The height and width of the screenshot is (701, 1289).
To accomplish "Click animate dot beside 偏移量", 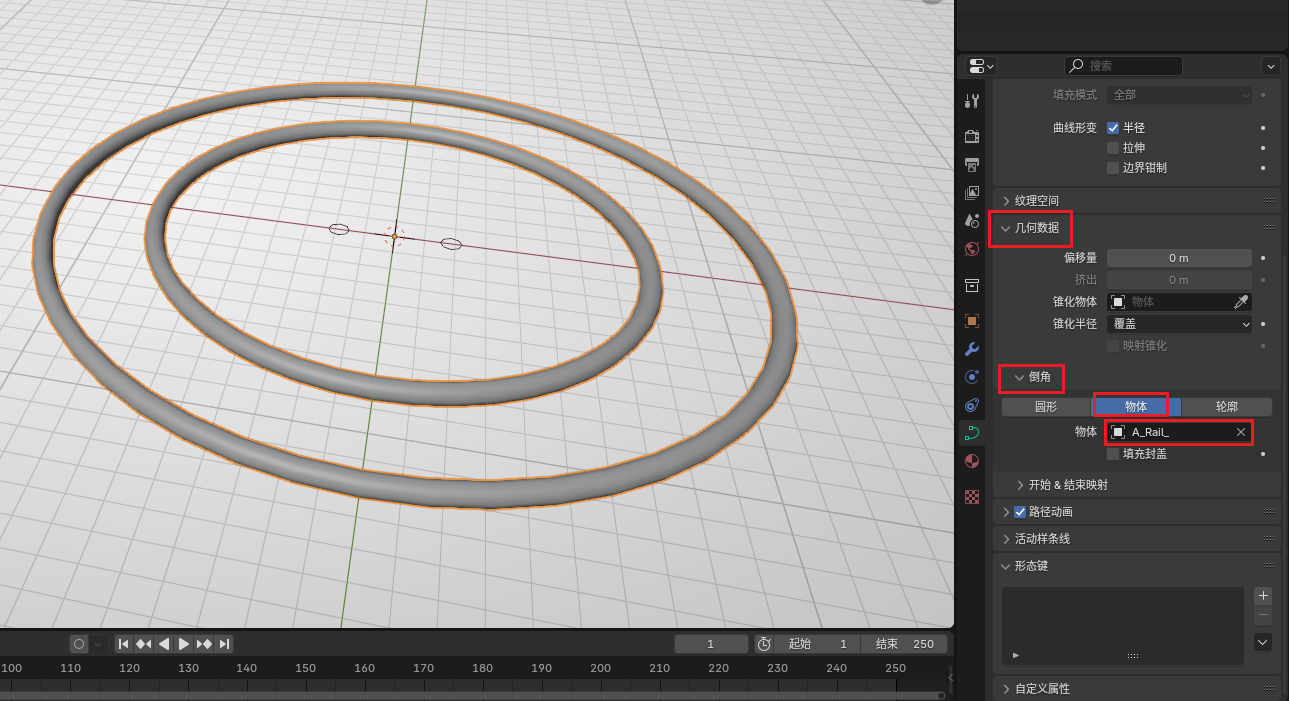I will click(1264, 258).
